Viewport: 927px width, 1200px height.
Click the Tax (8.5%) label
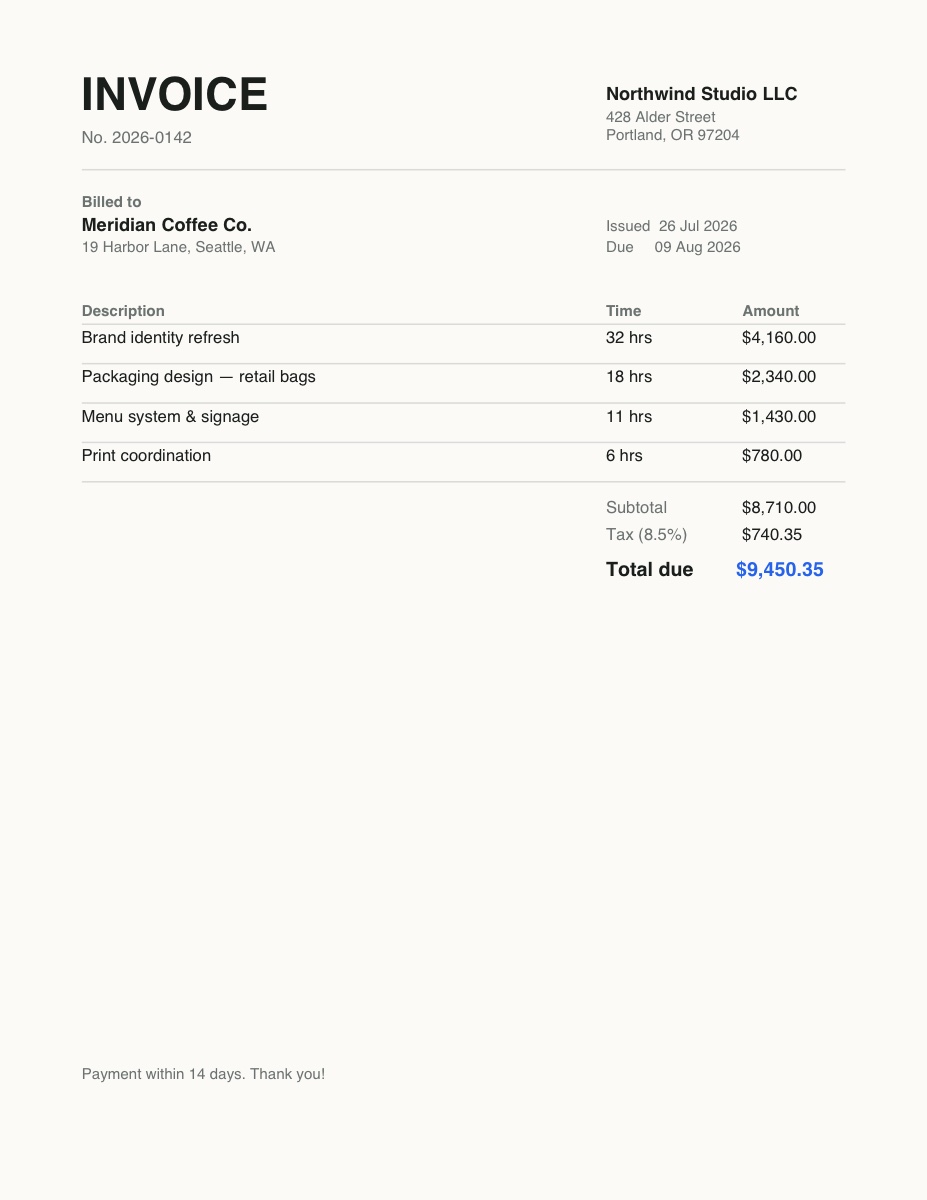coord(647,535)
